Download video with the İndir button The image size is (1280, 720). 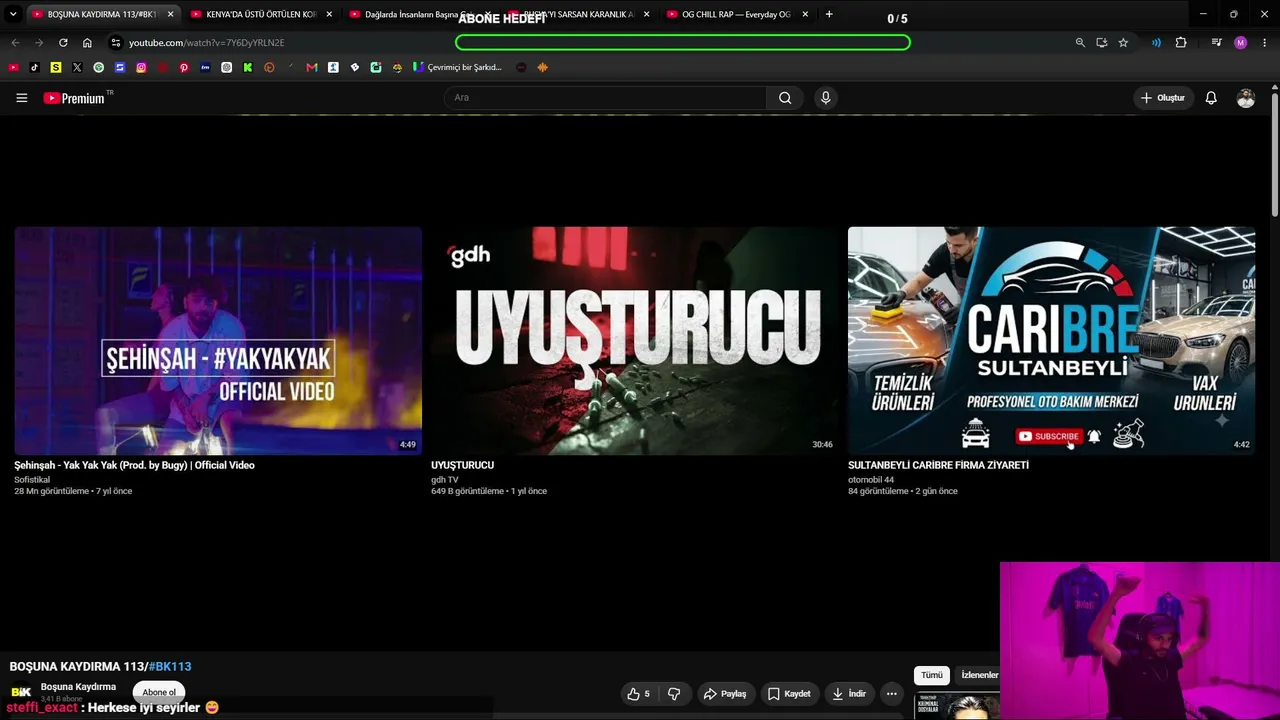(x=849, y=694)
